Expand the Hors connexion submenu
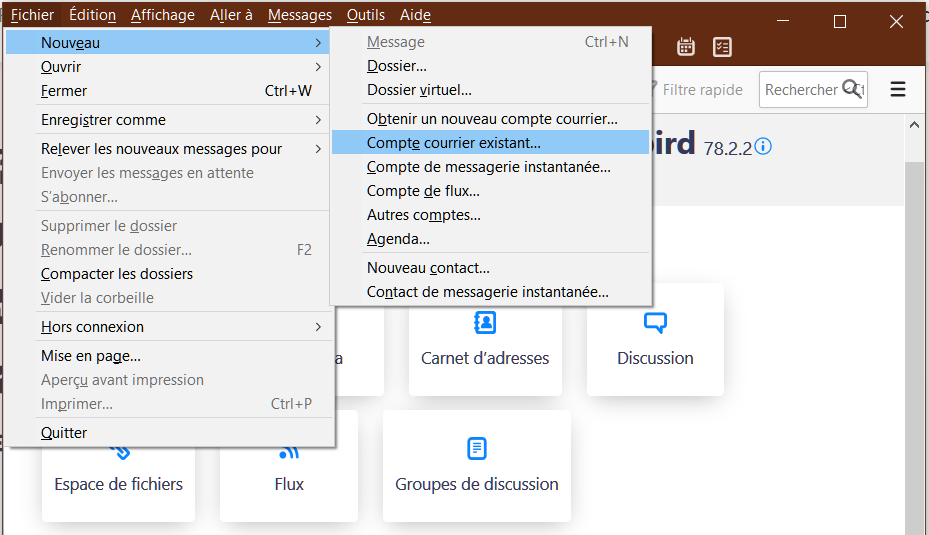Image resolution: width=929 pixels, height=535 pixels. (x=170, y=327)
